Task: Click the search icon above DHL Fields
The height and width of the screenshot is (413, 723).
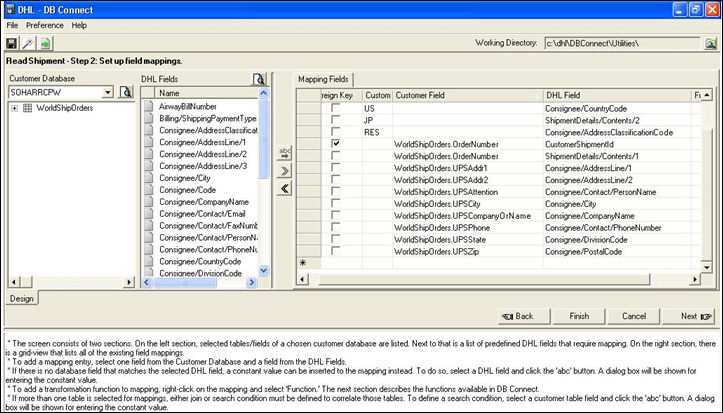Action: click(x=259, y=79)
